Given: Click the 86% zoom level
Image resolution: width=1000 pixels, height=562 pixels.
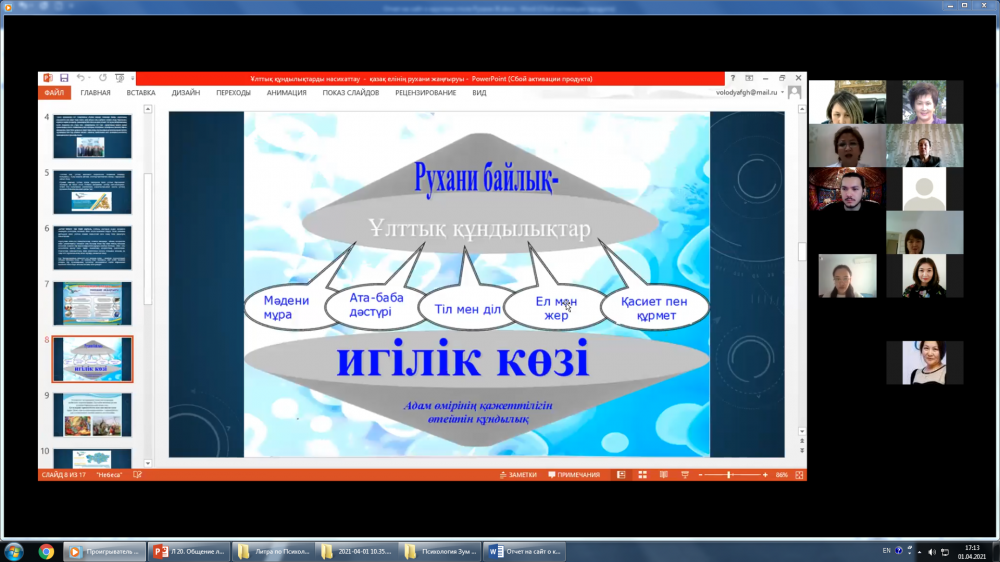Looking at the screenshot, I should (x=781, y=475).
